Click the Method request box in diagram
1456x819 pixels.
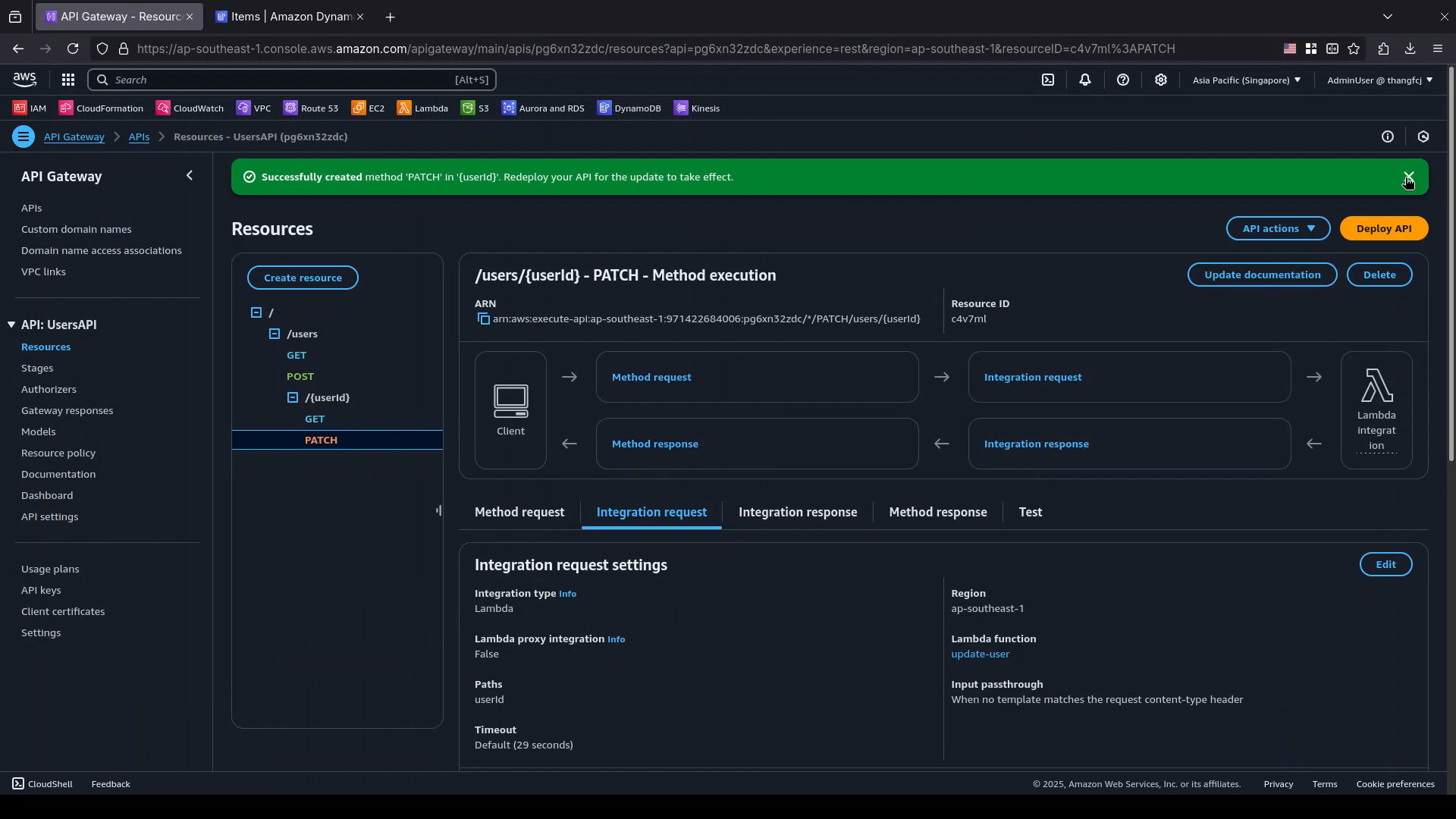point(757,377)
